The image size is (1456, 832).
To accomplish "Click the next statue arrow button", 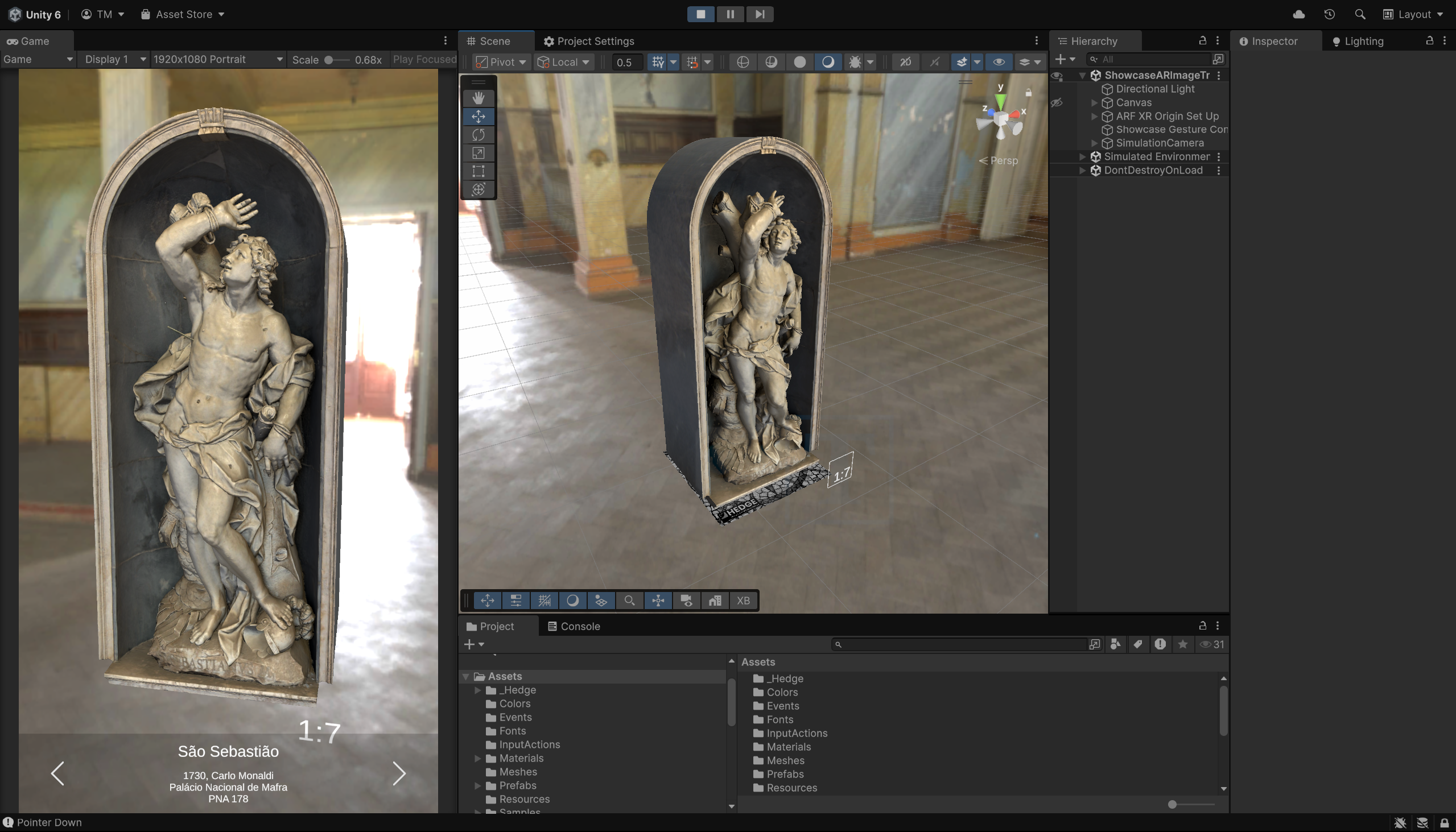I will (399, 774).
